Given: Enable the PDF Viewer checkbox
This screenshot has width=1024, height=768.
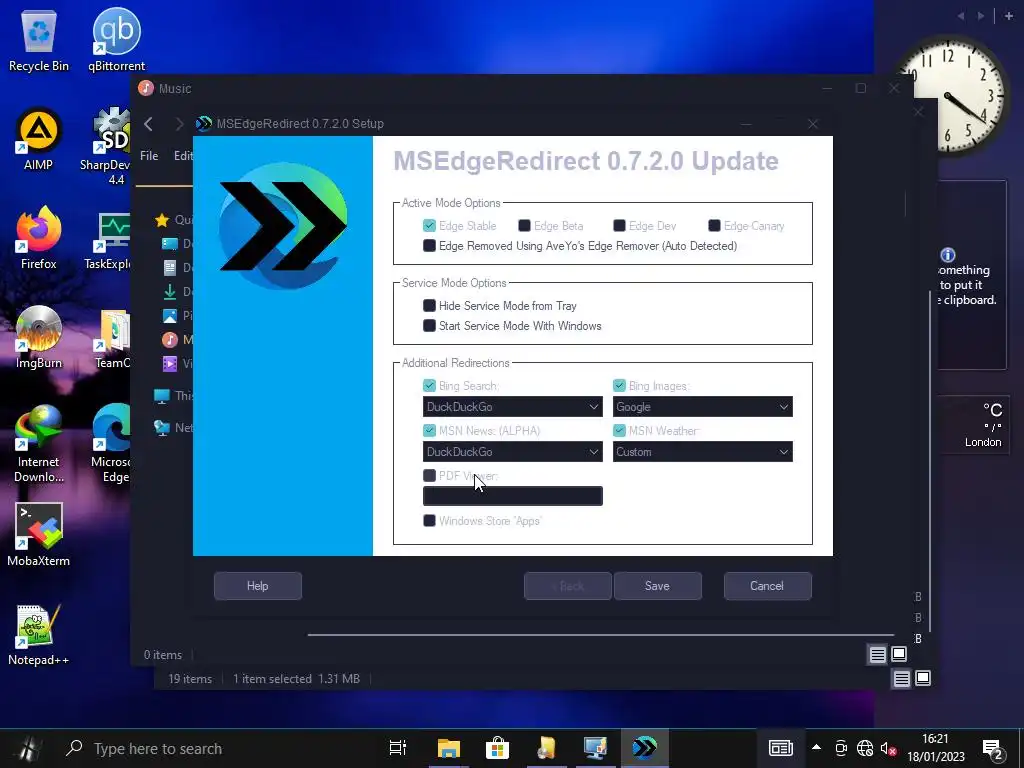Looking at the screenshot, I should (429, 475).
